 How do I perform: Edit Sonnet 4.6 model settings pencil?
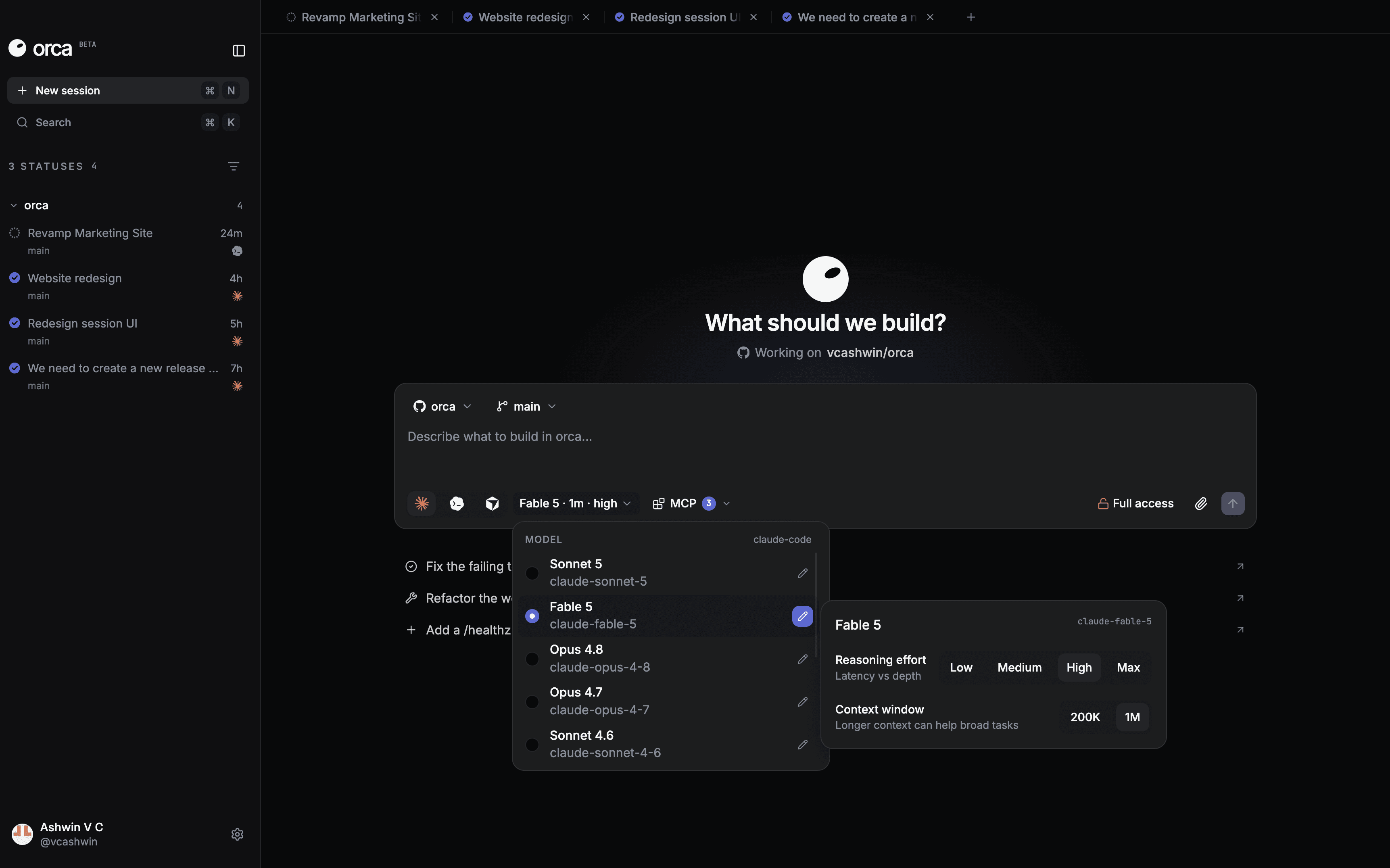(803, 745)
